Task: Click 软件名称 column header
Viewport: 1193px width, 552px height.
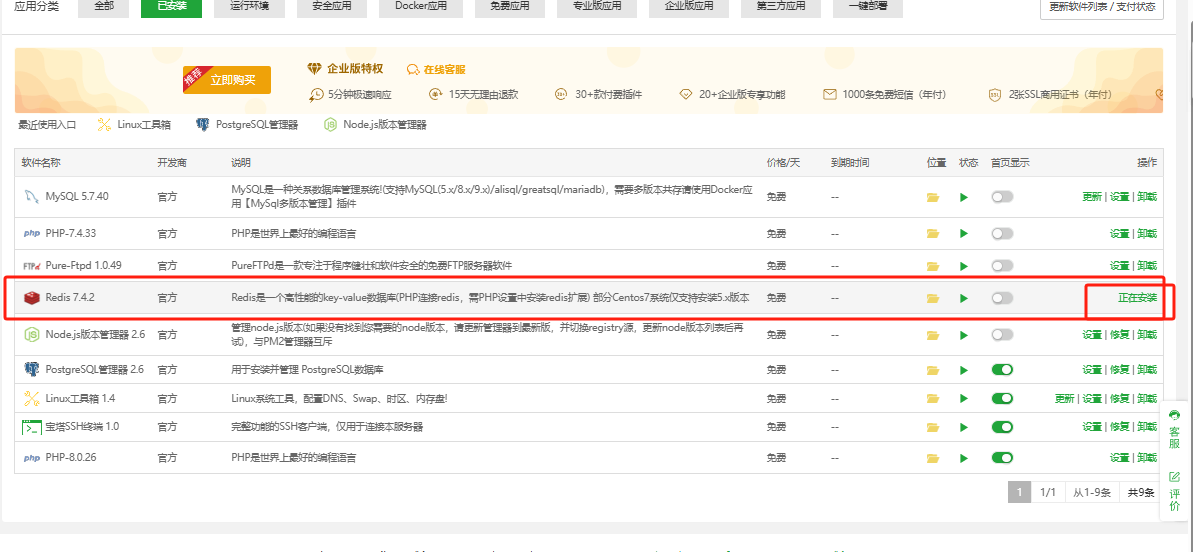Action: point(41,163)
